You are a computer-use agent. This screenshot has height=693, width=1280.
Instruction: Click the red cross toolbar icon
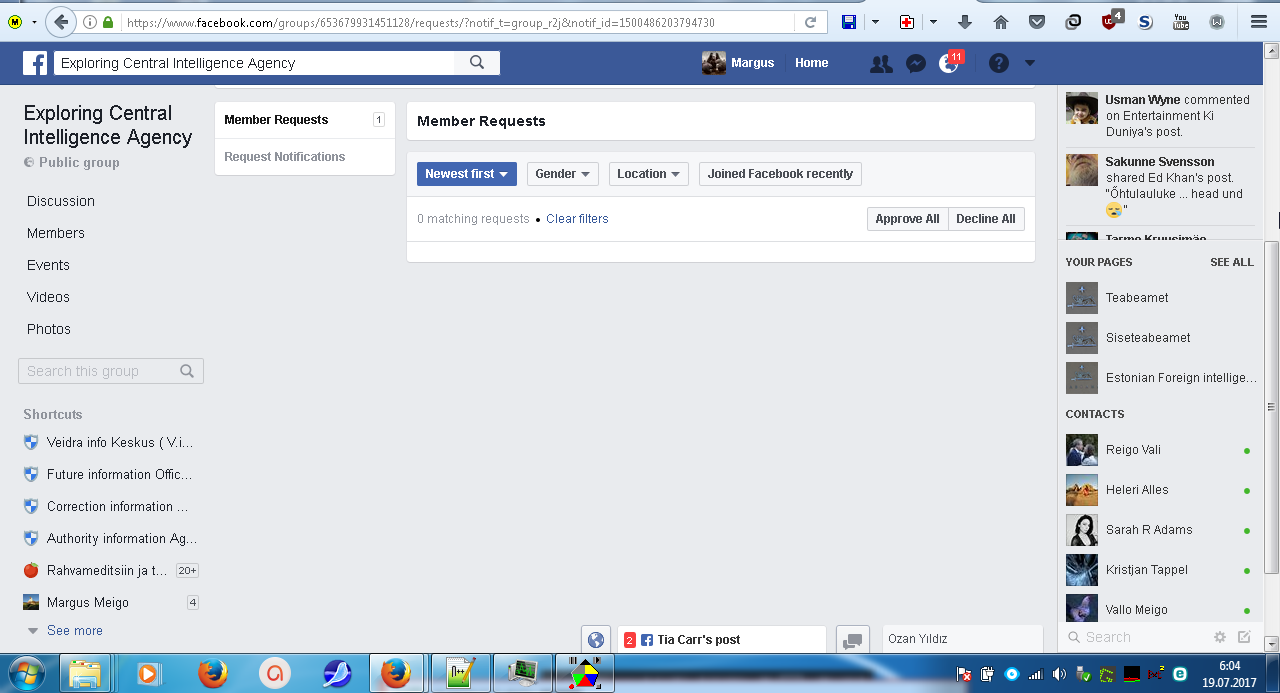(907, 22)
